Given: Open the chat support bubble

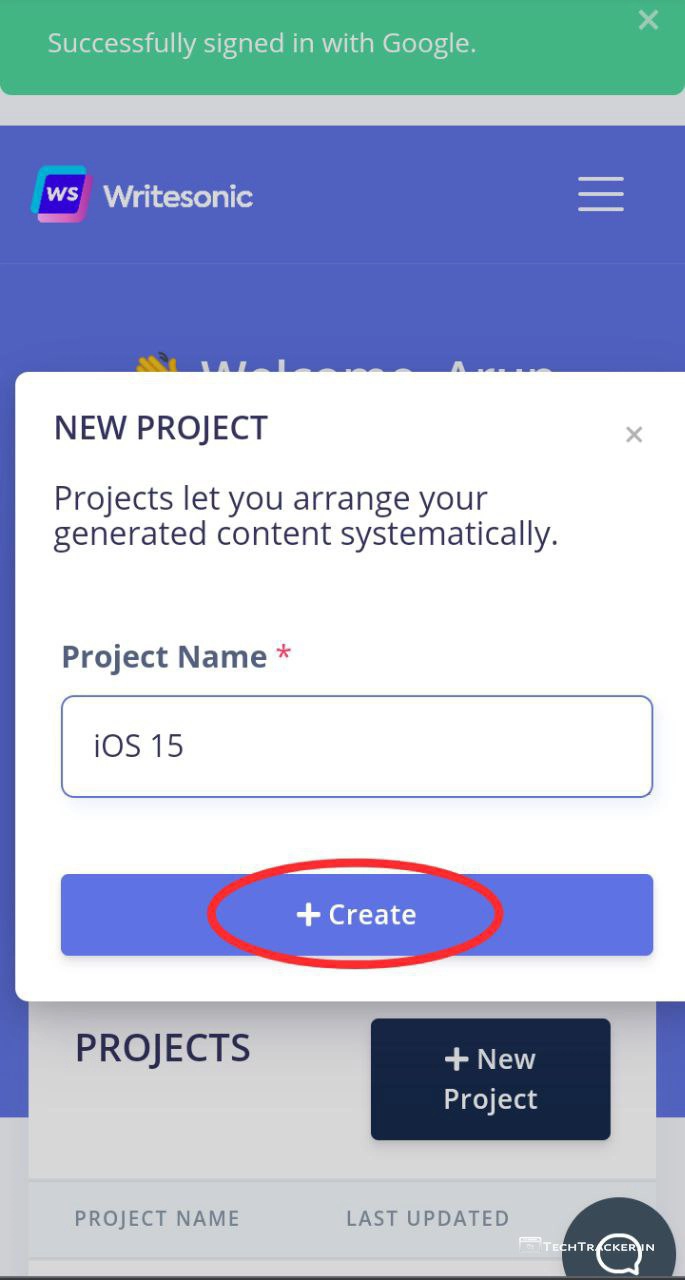Looking at the screenshot, I should pos(618,1245).
